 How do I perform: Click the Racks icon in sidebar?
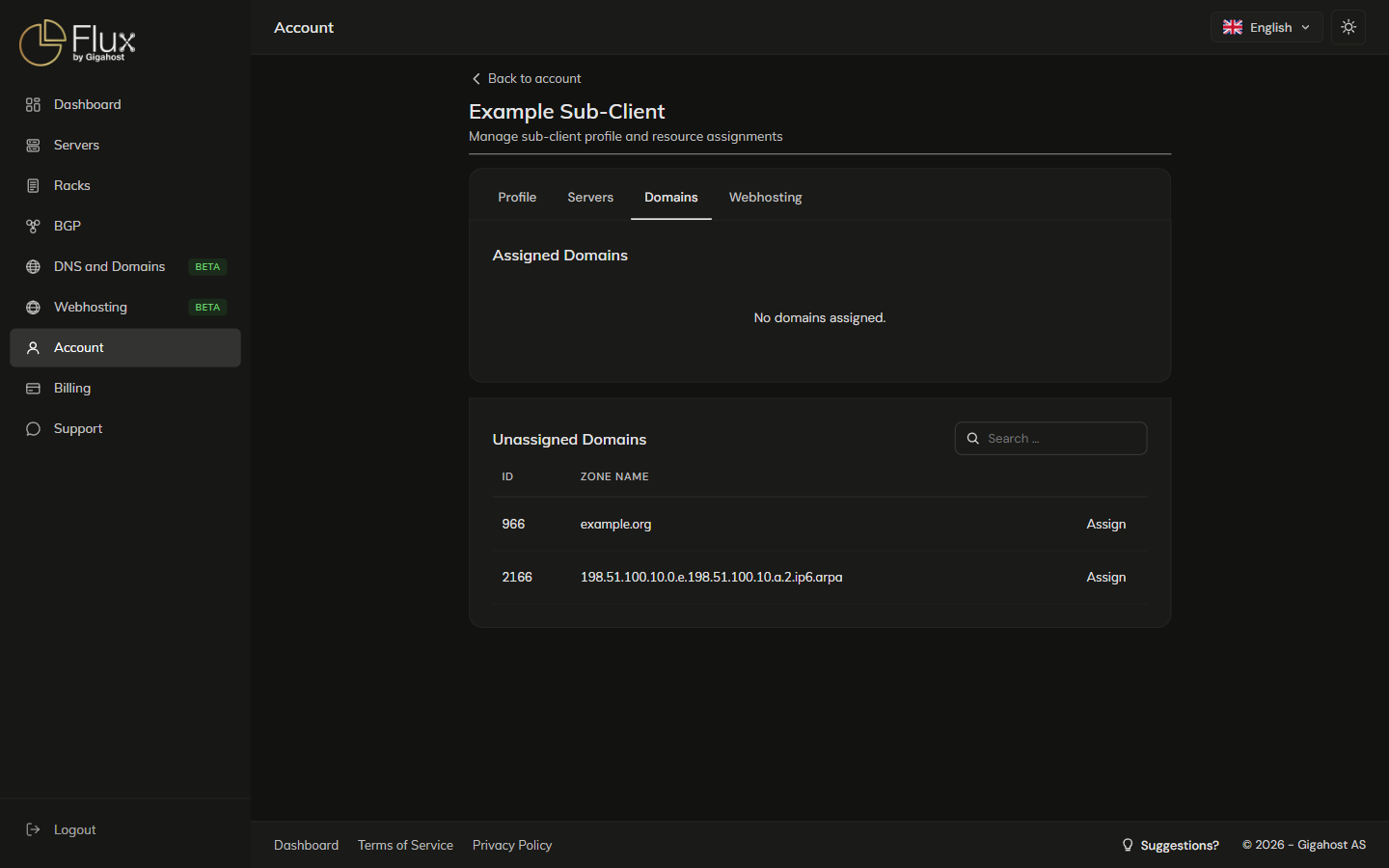pyautogui.click(x=33, y=185)
